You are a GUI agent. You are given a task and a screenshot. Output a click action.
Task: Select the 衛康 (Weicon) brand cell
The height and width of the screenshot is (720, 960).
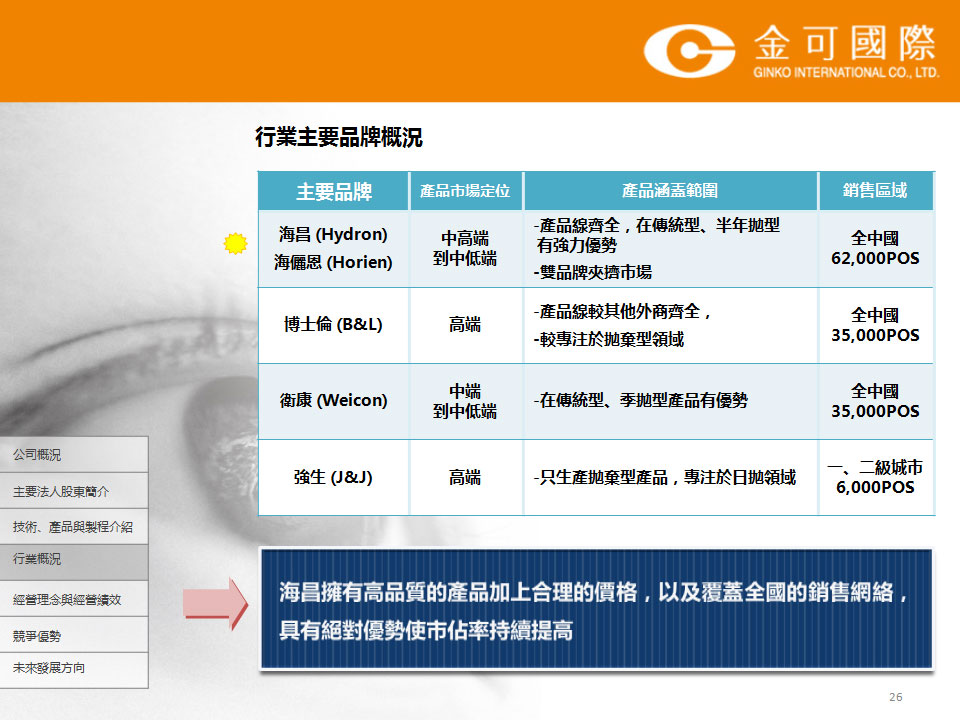[x=334, y=401]
